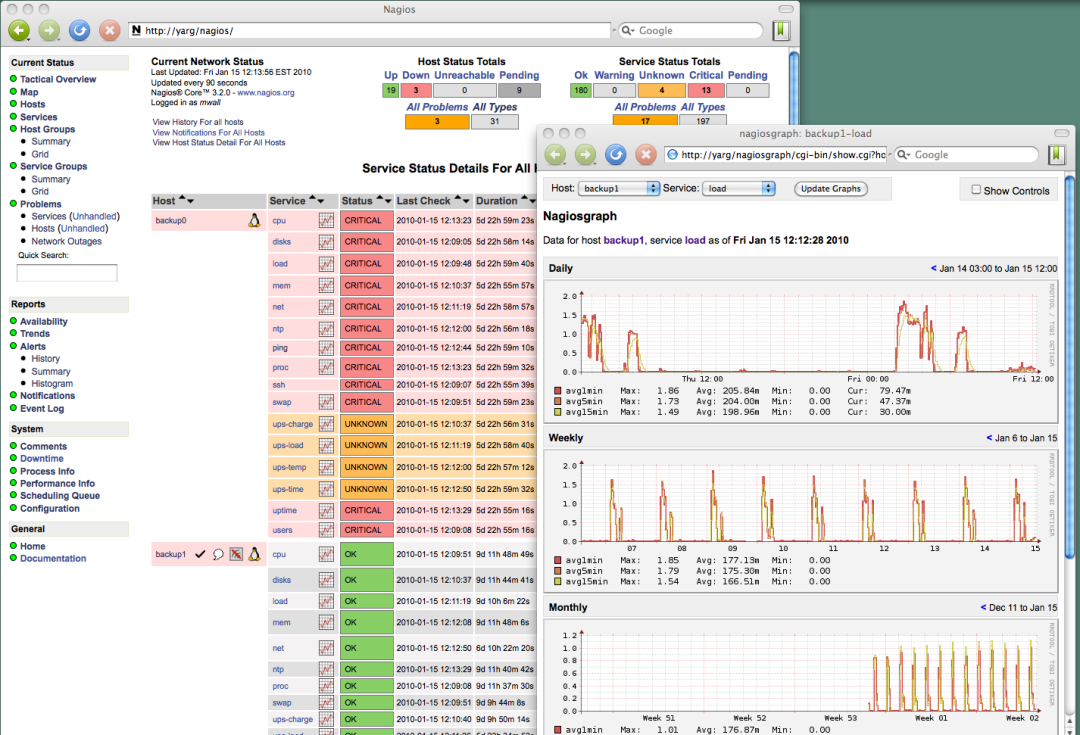This screenshot has width=1080, height=735.
Task: Open Host Groups in sidebar
Action: (48, 129)
